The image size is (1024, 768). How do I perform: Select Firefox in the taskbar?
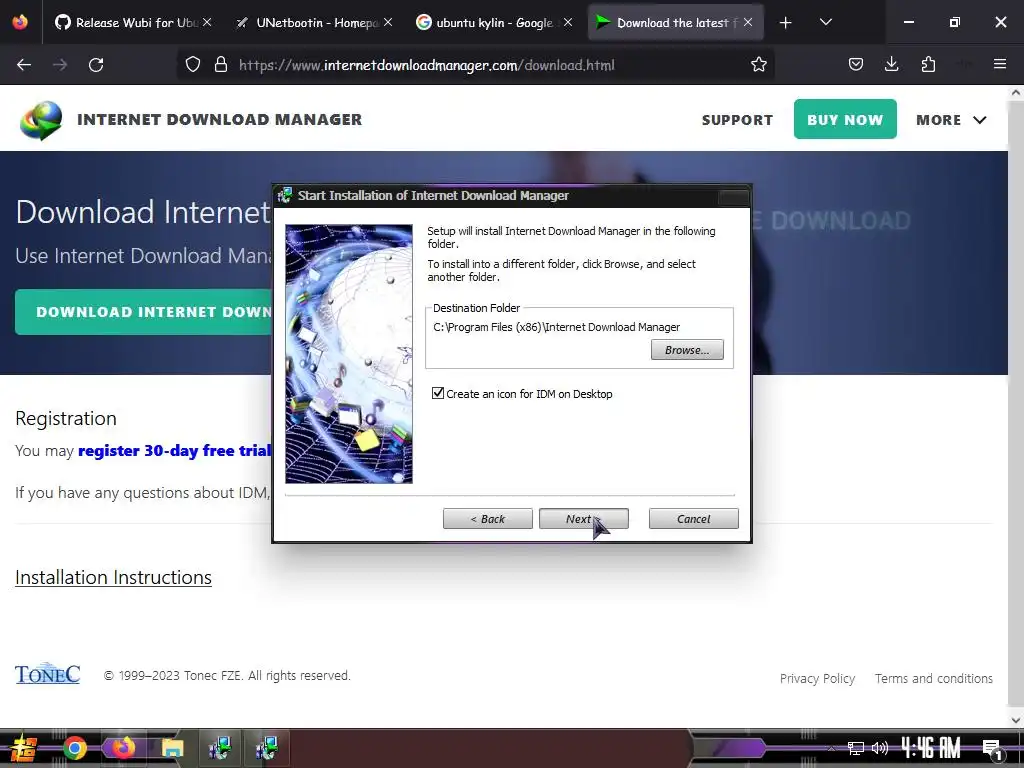(122, 748)
